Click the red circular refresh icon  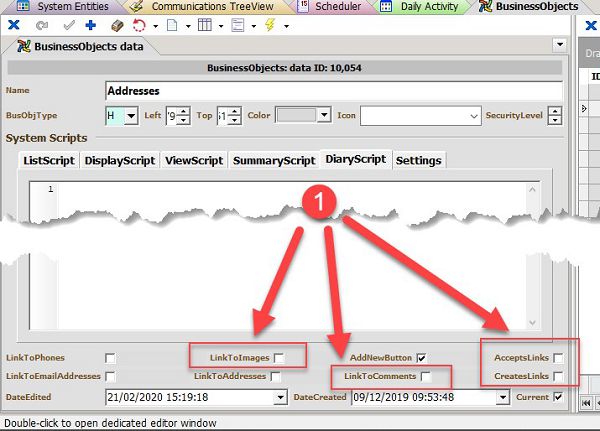139,24
